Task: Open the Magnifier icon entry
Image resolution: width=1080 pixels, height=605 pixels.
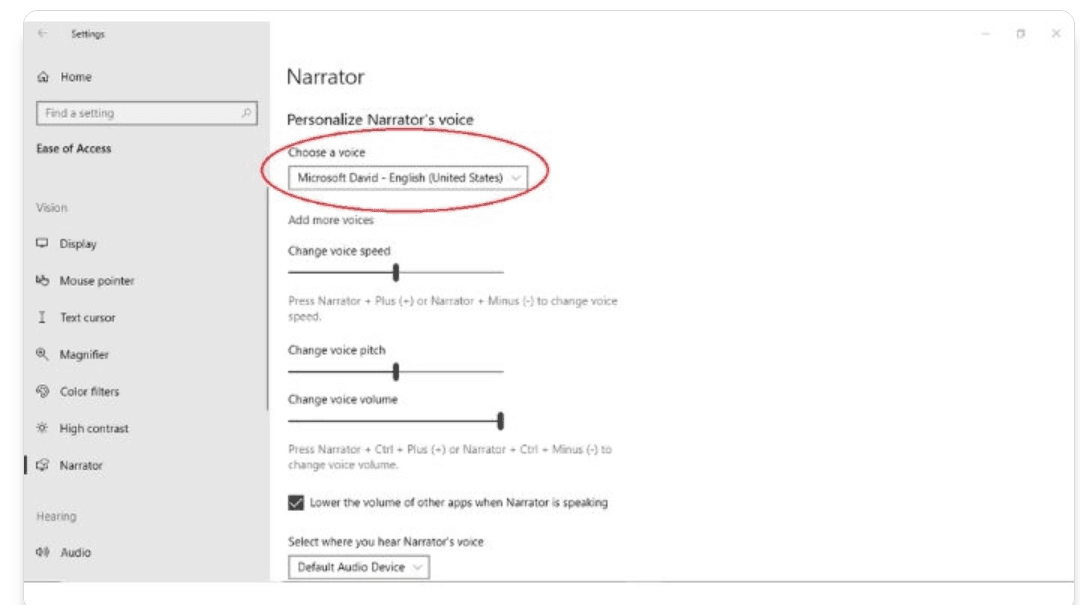Action: click(x=43, y=354)
